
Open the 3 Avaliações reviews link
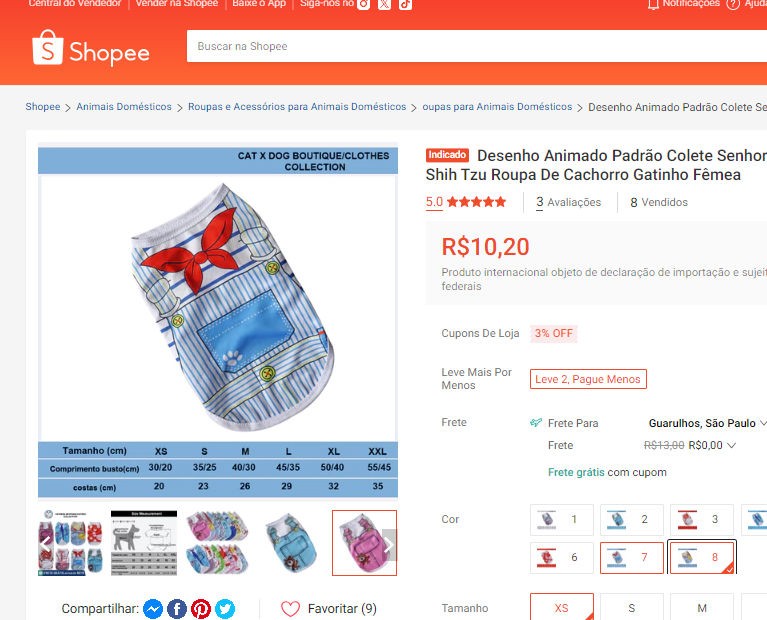[x=568, y=202]
